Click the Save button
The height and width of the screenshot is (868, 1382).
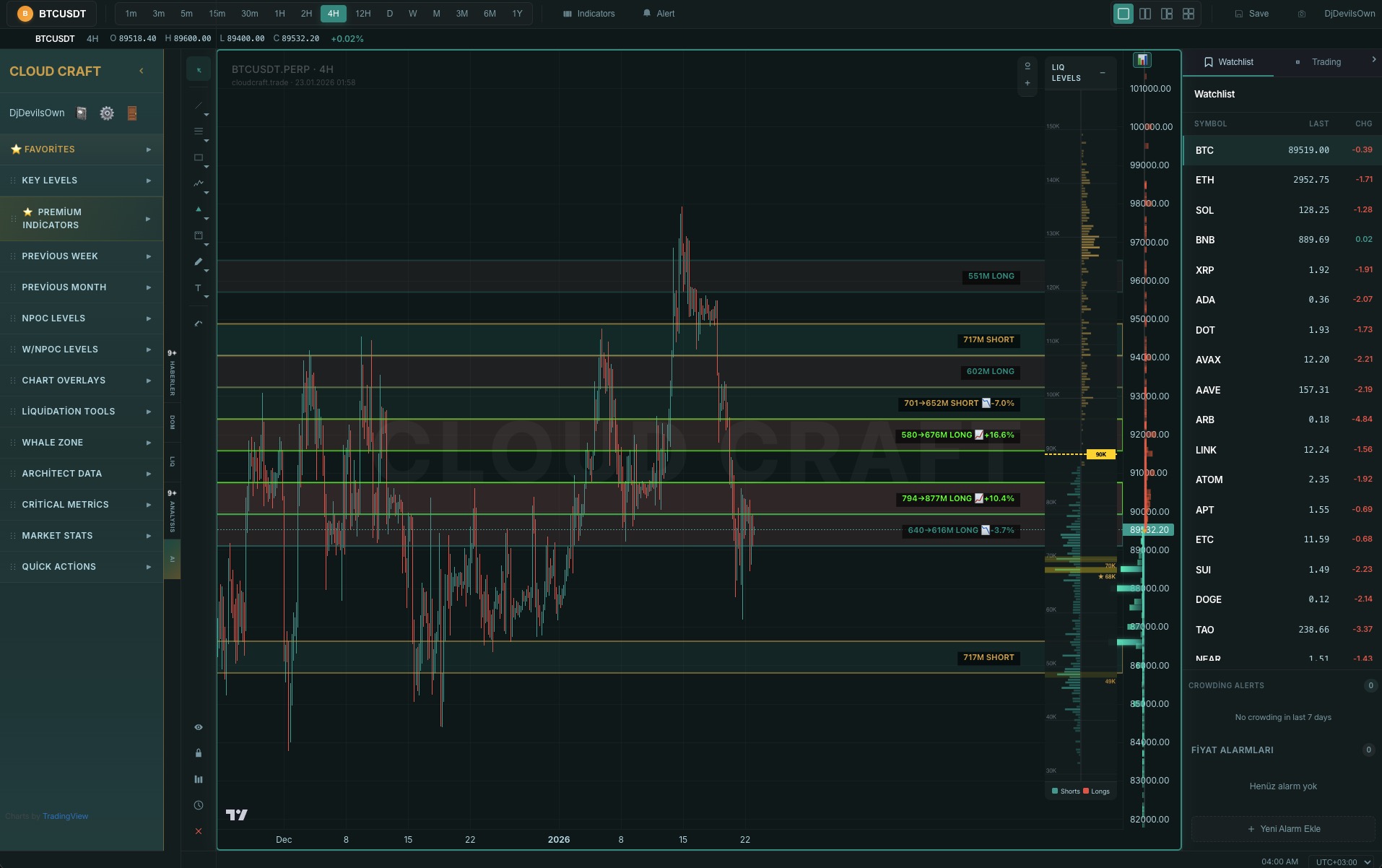pyautogui.click(x=1251, y=14)
